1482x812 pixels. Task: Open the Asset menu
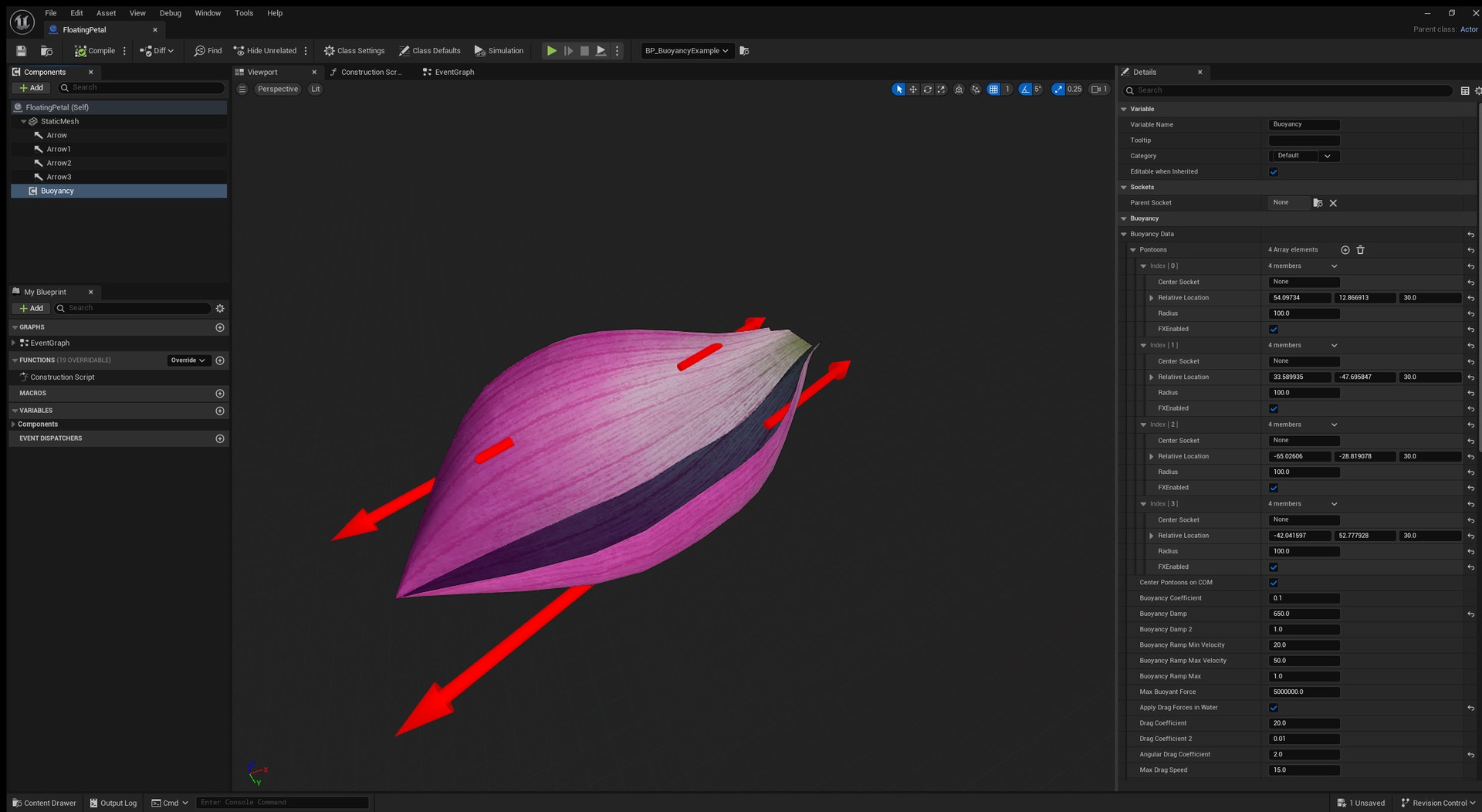click(x=106, y=13)
